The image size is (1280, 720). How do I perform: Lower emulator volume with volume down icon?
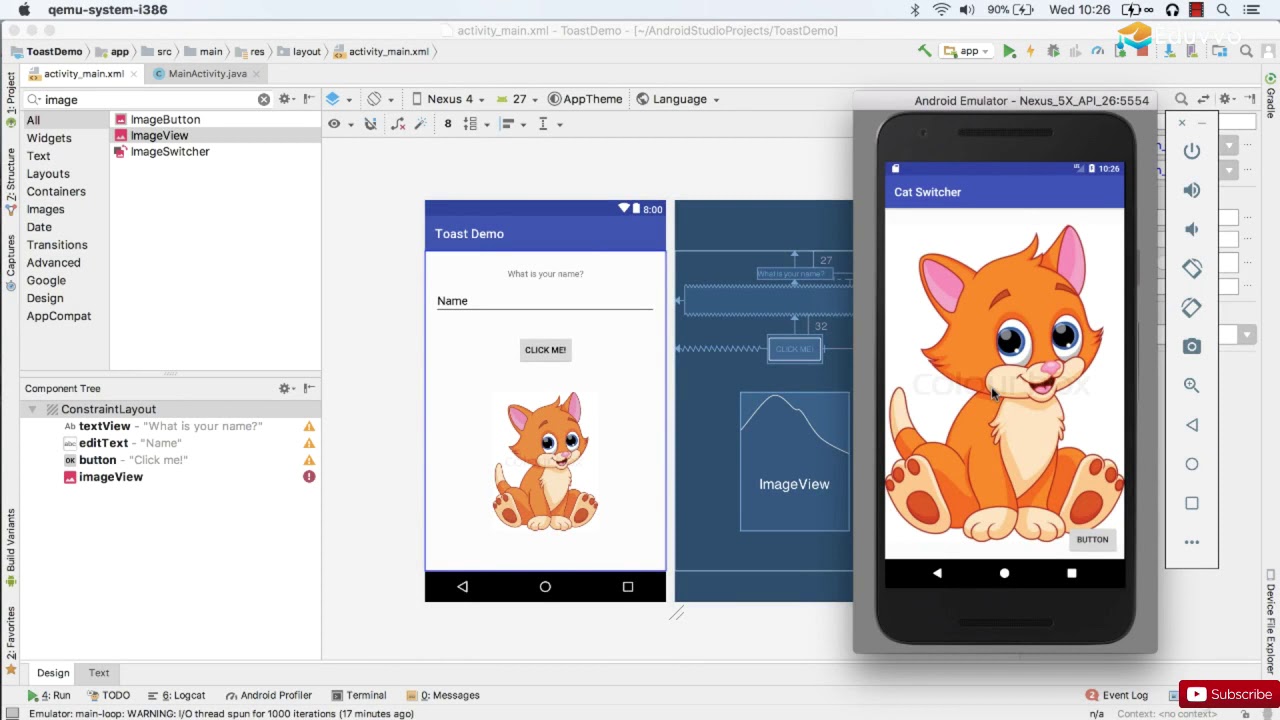click(x=1191, y=229)
